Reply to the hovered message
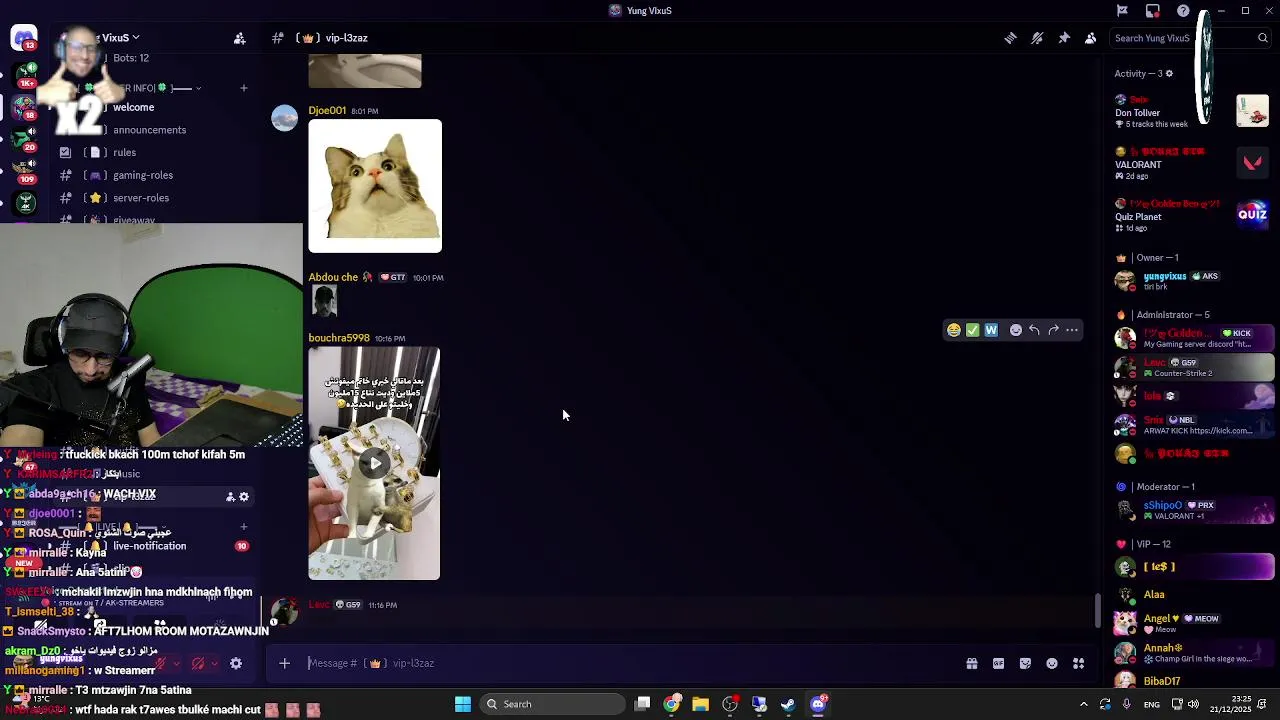 (x=1034, y=330)
